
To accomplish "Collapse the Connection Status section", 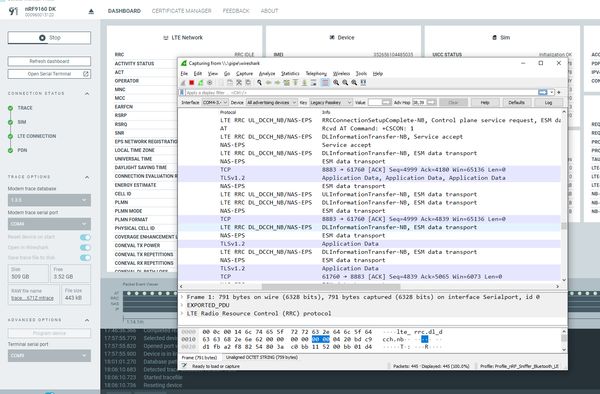I will (x=87, y=93).
